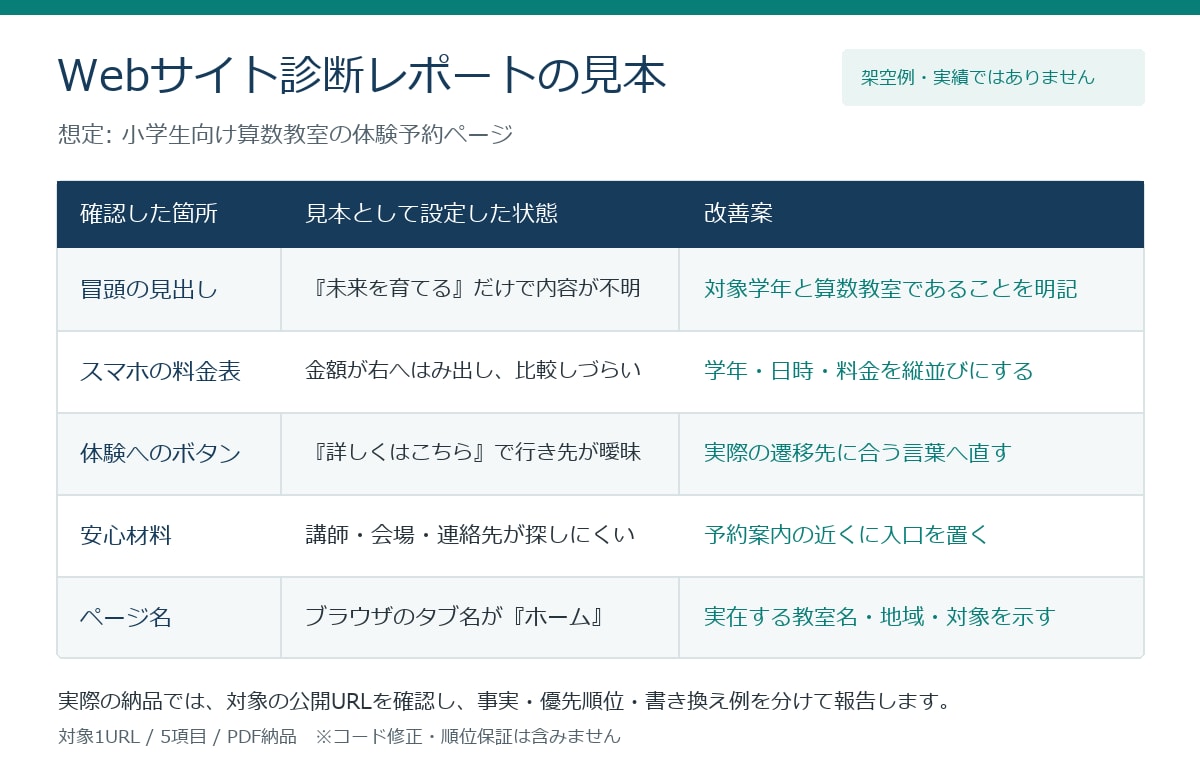Image resolution: width=1200 pixels, height=760 pixels.
Task: Select the cell '『詳しくはこちら』で行き先が曖昧'
Action: click(x=480, y=454)
